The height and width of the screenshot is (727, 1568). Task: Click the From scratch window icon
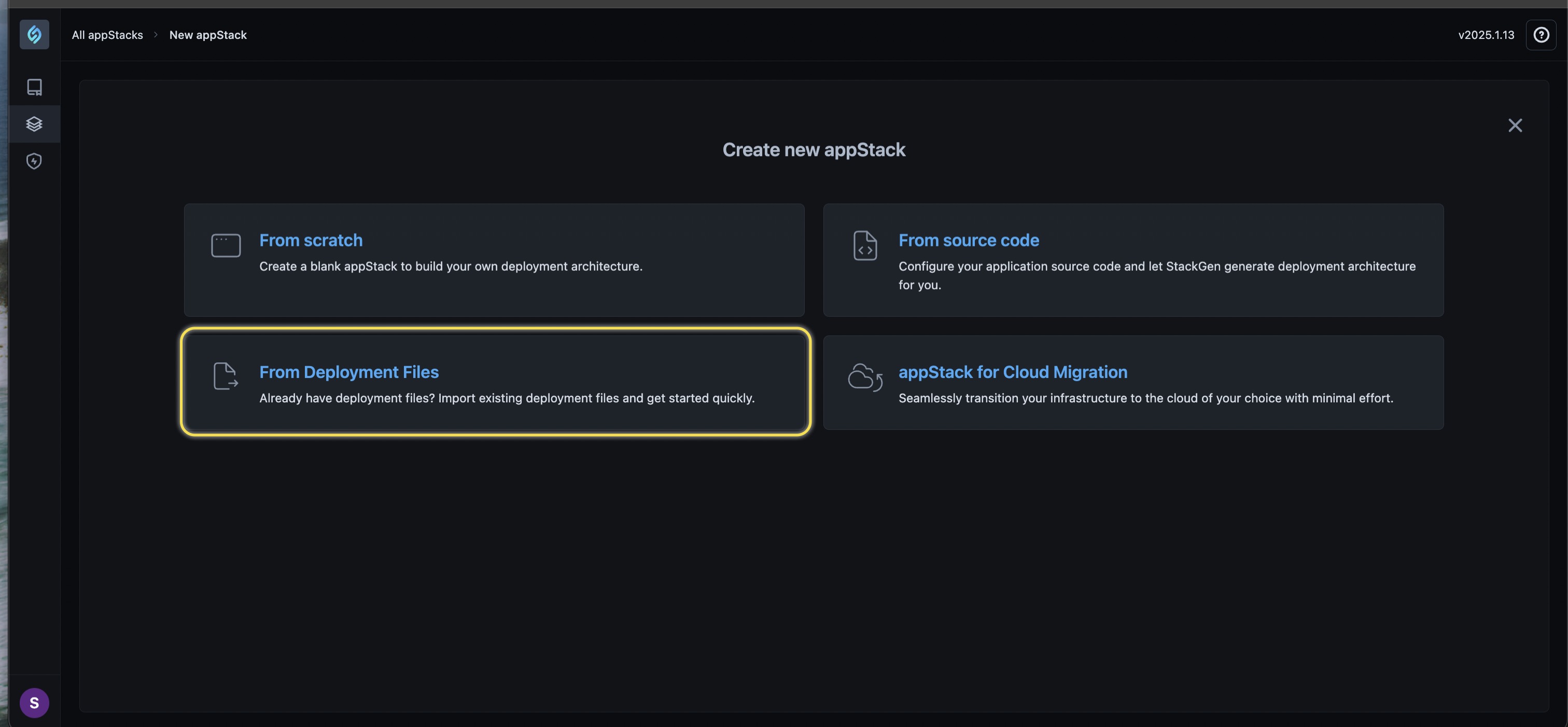[226, 245]
